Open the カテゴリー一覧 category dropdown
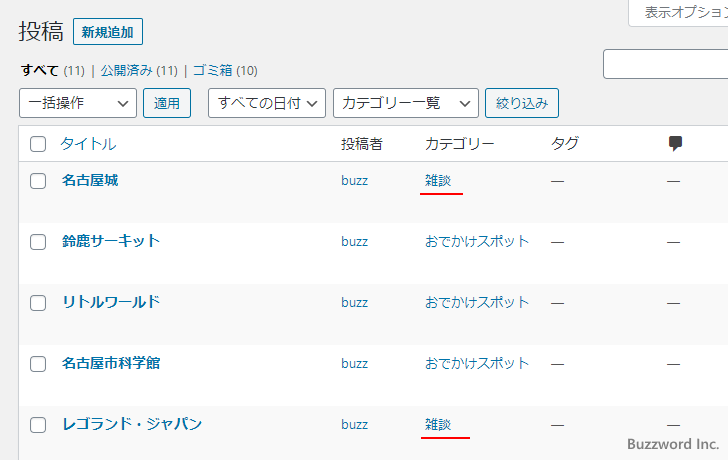Image resolution: width=728 pixels, height=460 pixels. click(405, 103)
